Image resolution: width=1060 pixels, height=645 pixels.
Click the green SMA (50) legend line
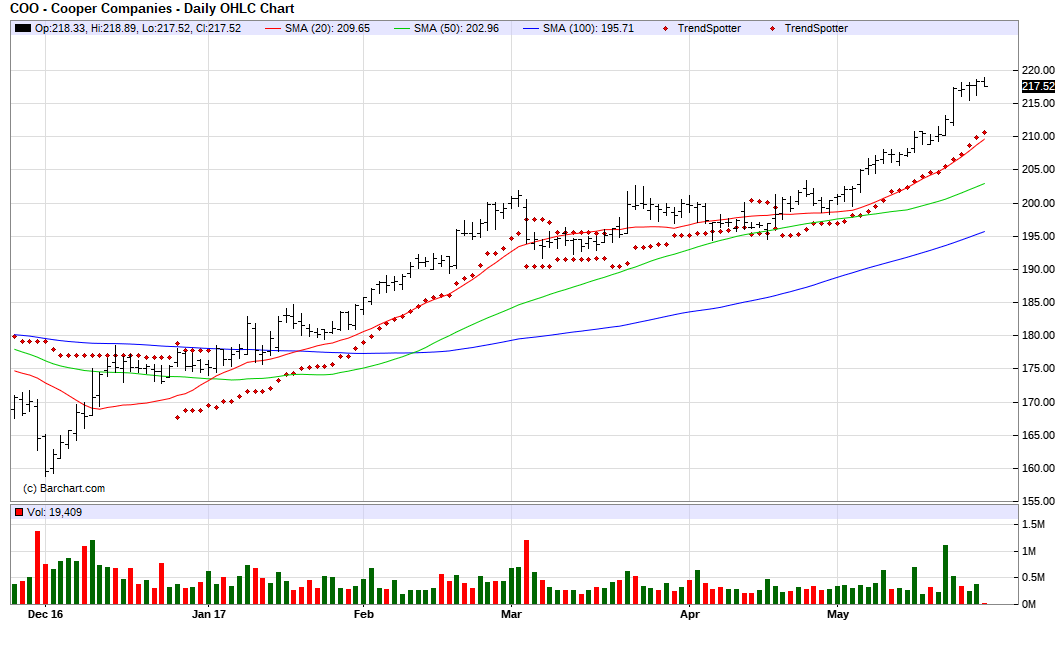pyautogui.click(x=402, y=28)
